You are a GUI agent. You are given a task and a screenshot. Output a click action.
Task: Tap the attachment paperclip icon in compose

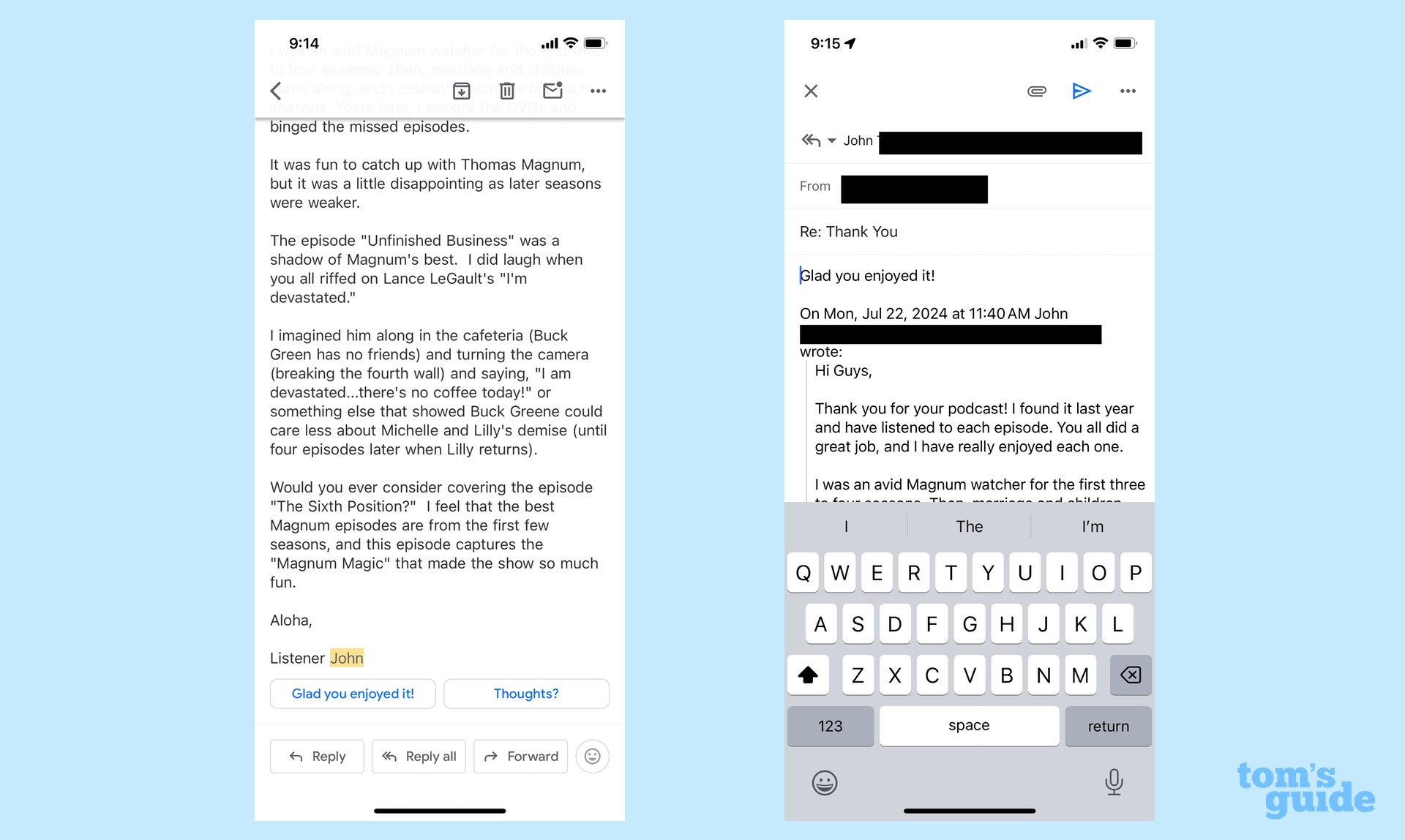pos(1036,91)
